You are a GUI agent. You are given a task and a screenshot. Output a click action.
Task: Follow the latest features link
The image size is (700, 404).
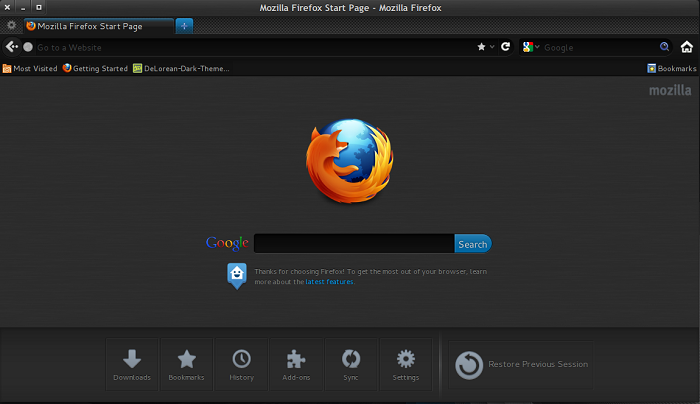click(x=329, y=282)
